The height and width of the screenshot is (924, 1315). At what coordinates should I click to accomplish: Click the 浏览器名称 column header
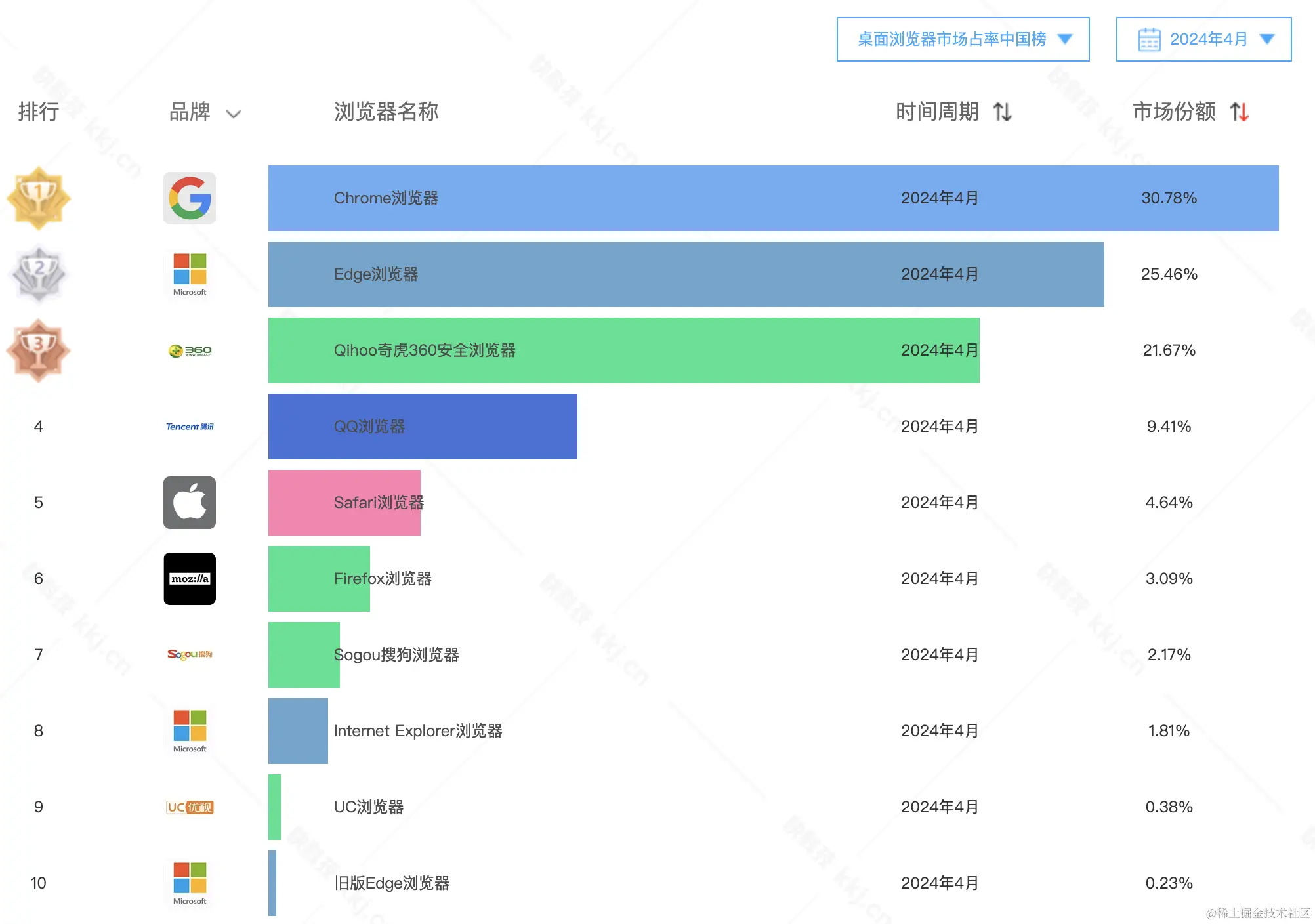[x=386, y=112]
